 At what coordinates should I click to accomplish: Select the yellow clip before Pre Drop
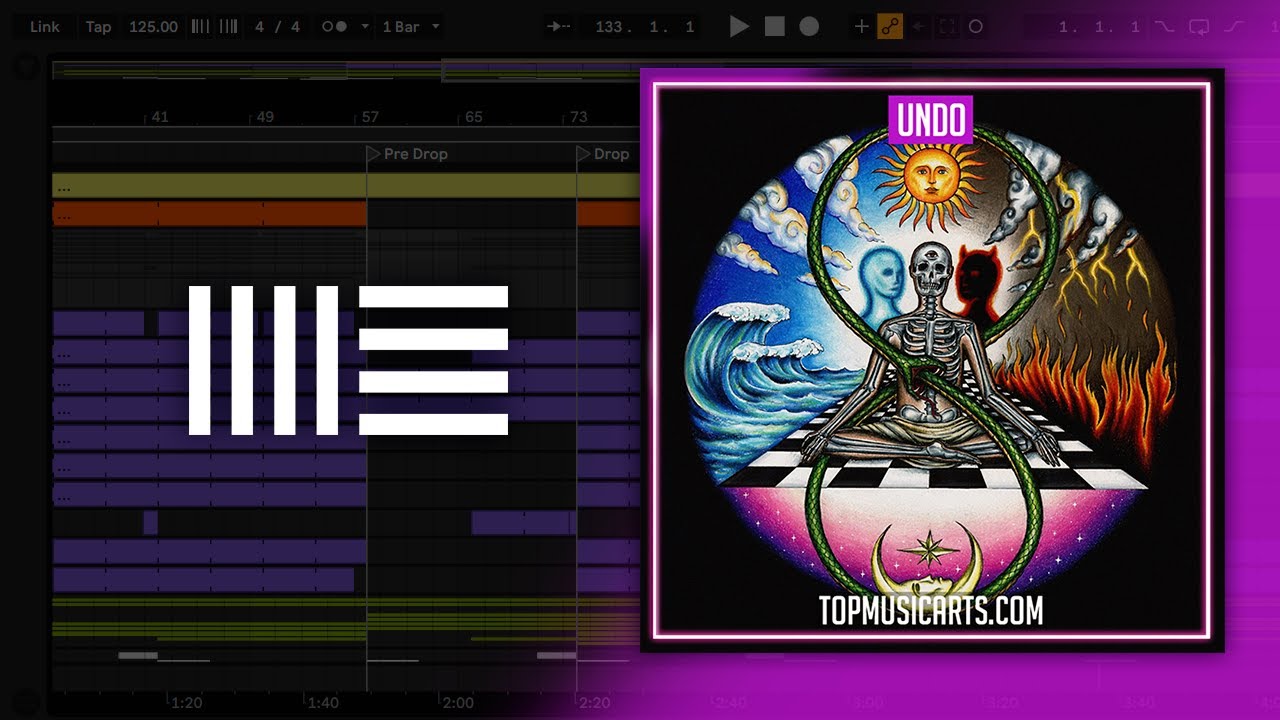coord(209,185)
